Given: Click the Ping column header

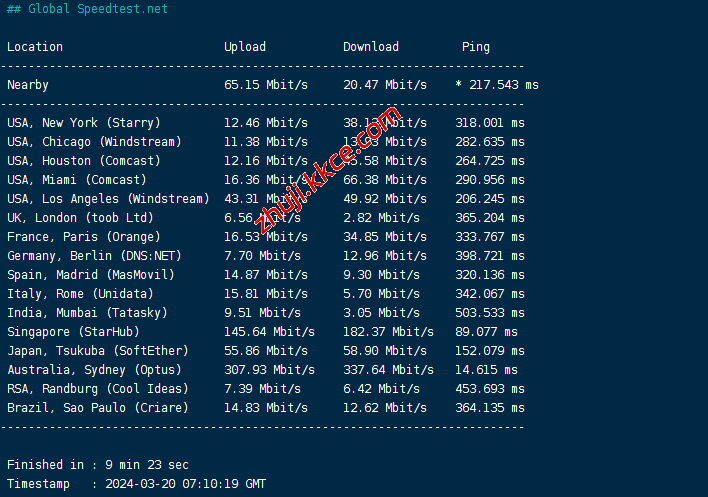Looking at the screenshot, I should 476,47.
